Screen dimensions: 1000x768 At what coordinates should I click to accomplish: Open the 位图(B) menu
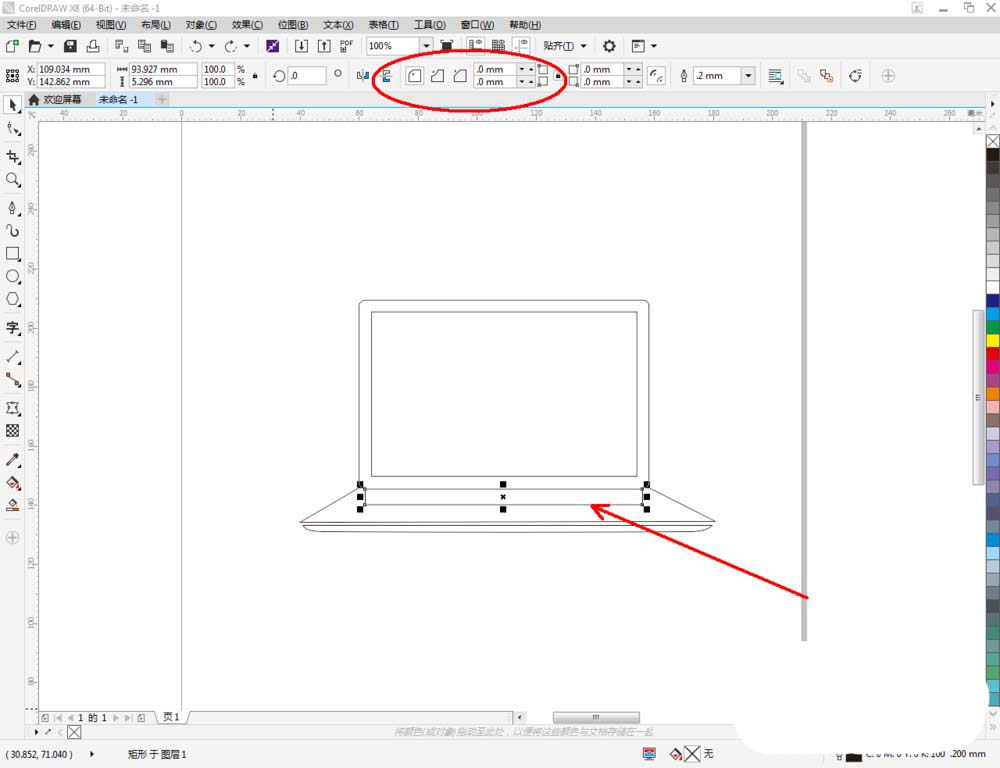pos(293,25)
